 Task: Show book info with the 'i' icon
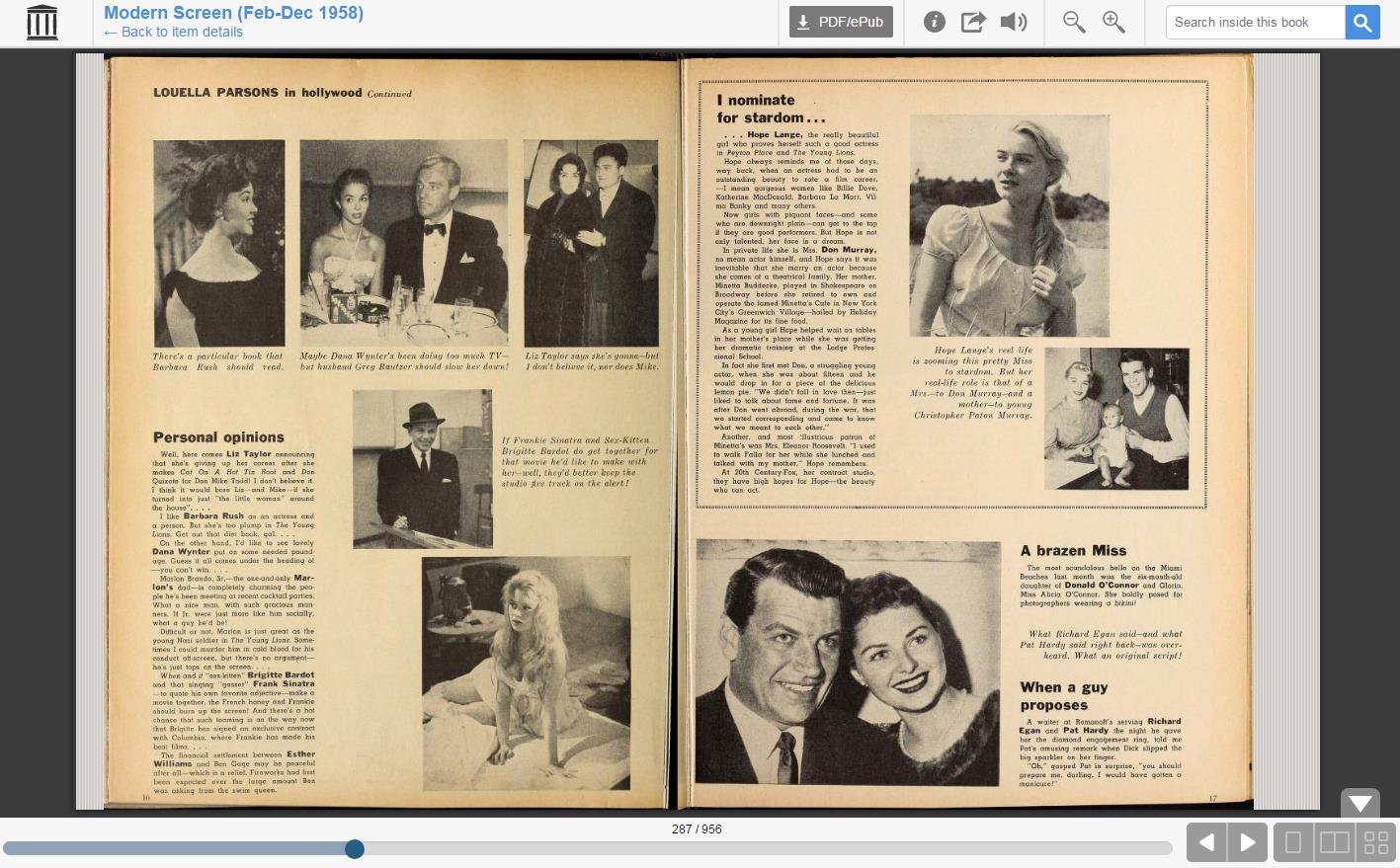(935, 22)
